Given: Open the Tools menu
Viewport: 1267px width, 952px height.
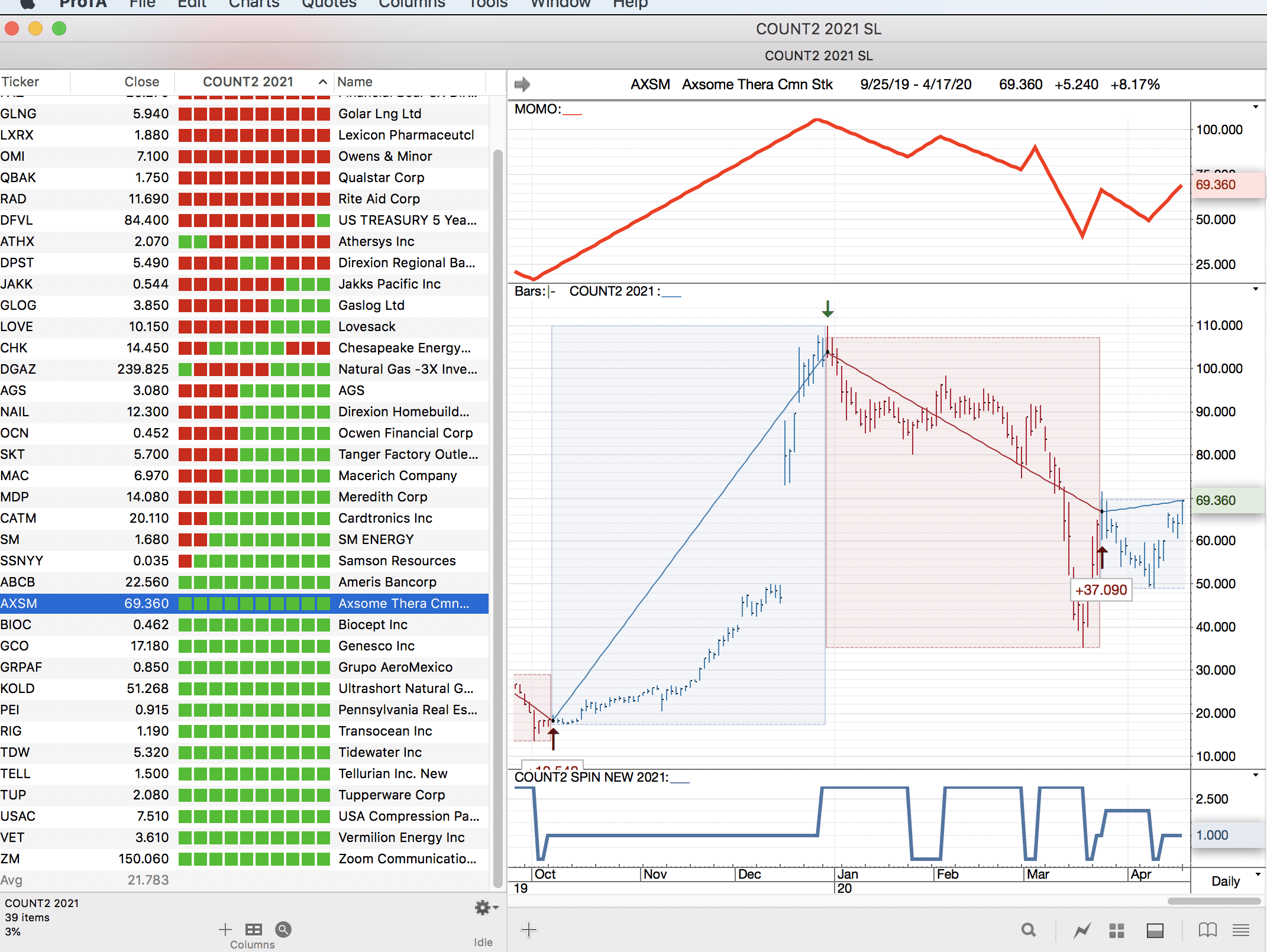Looking at the screenshot, I should (x=488, y=4).
